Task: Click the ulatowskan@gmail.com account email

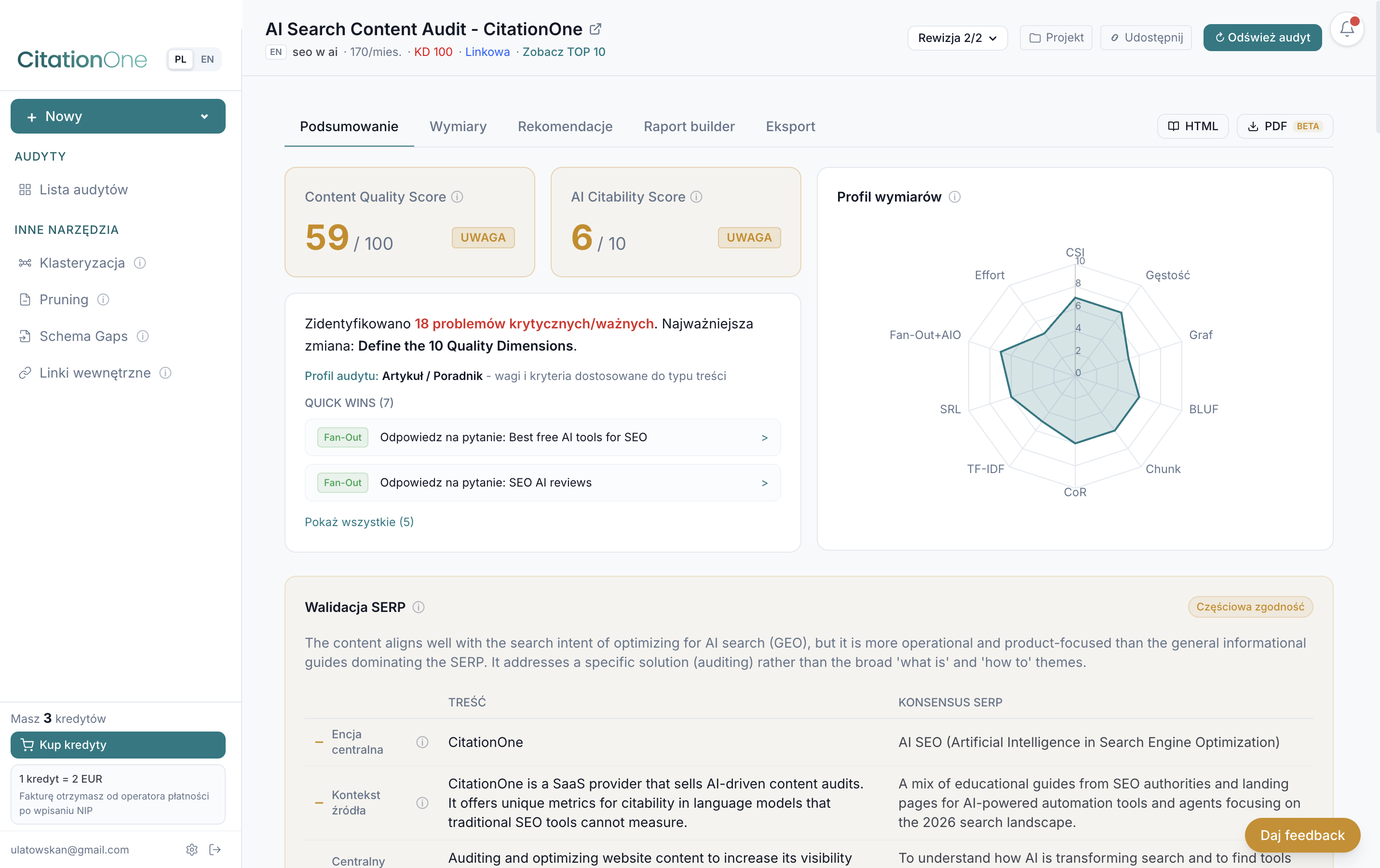Action: (x=70, y=850)
